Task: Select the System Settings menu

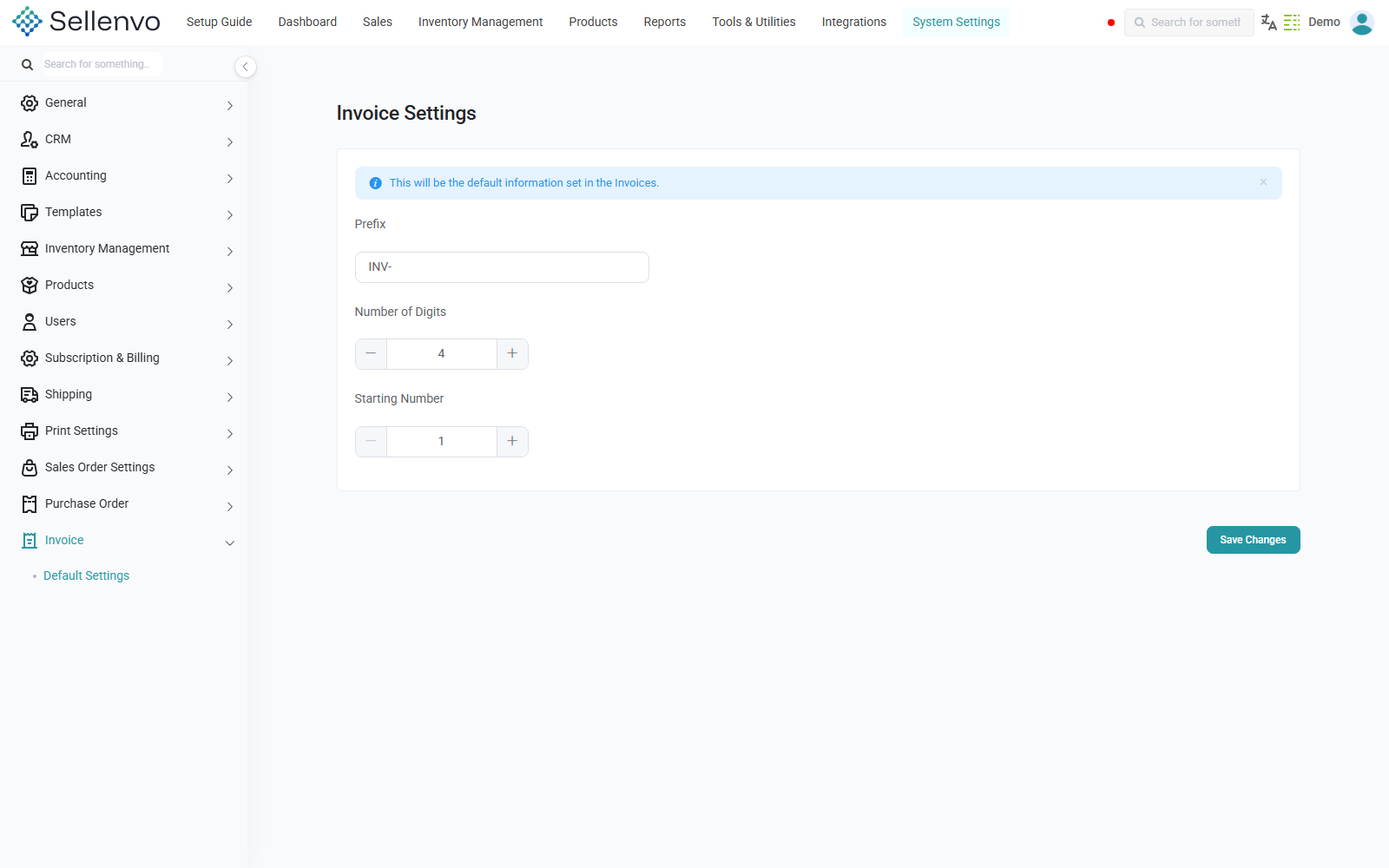Action: click(956, 22)
